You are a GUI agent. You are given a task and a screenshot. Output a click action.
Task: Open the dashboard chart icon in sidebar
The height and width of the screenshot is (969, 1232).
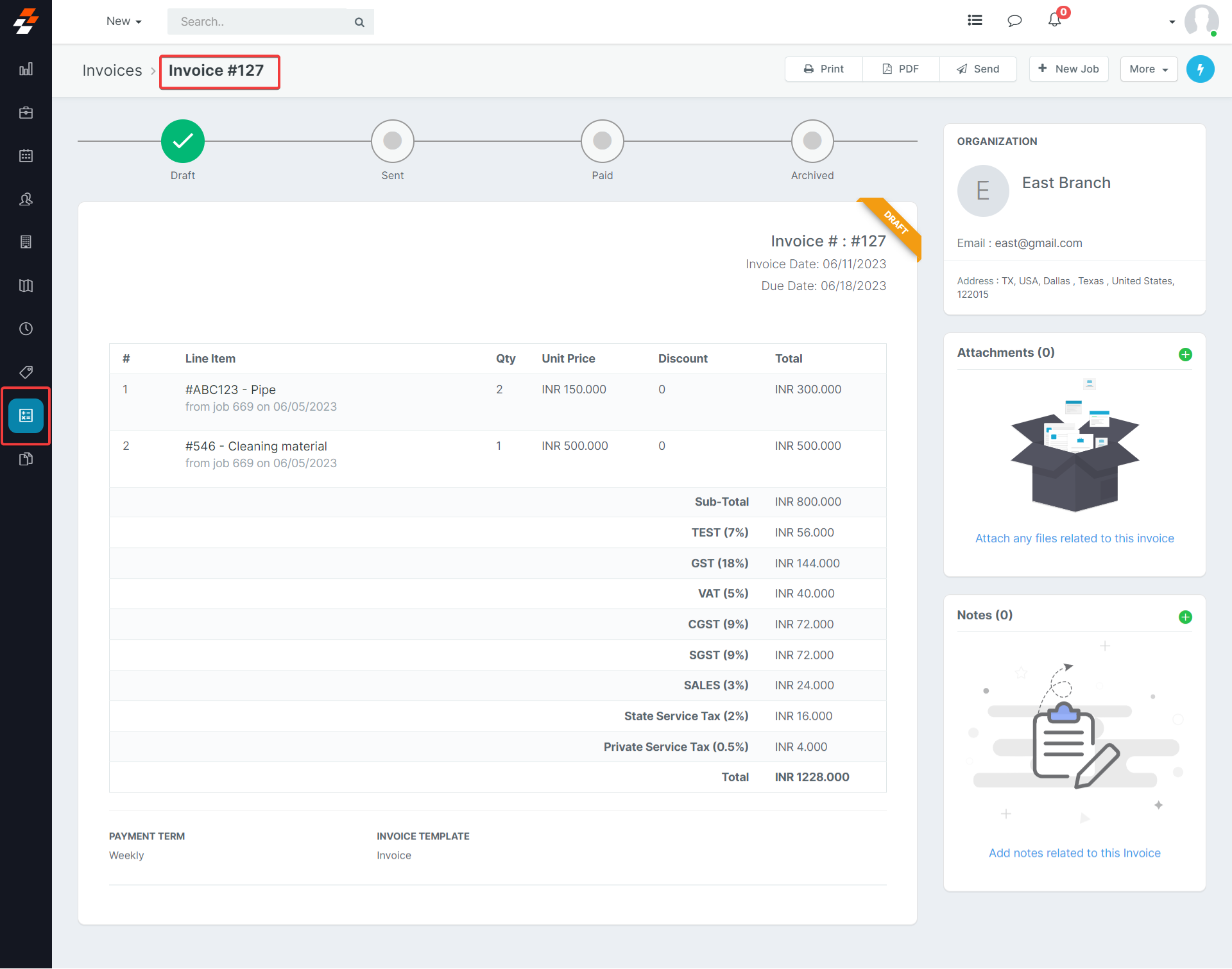pos(26,69)
